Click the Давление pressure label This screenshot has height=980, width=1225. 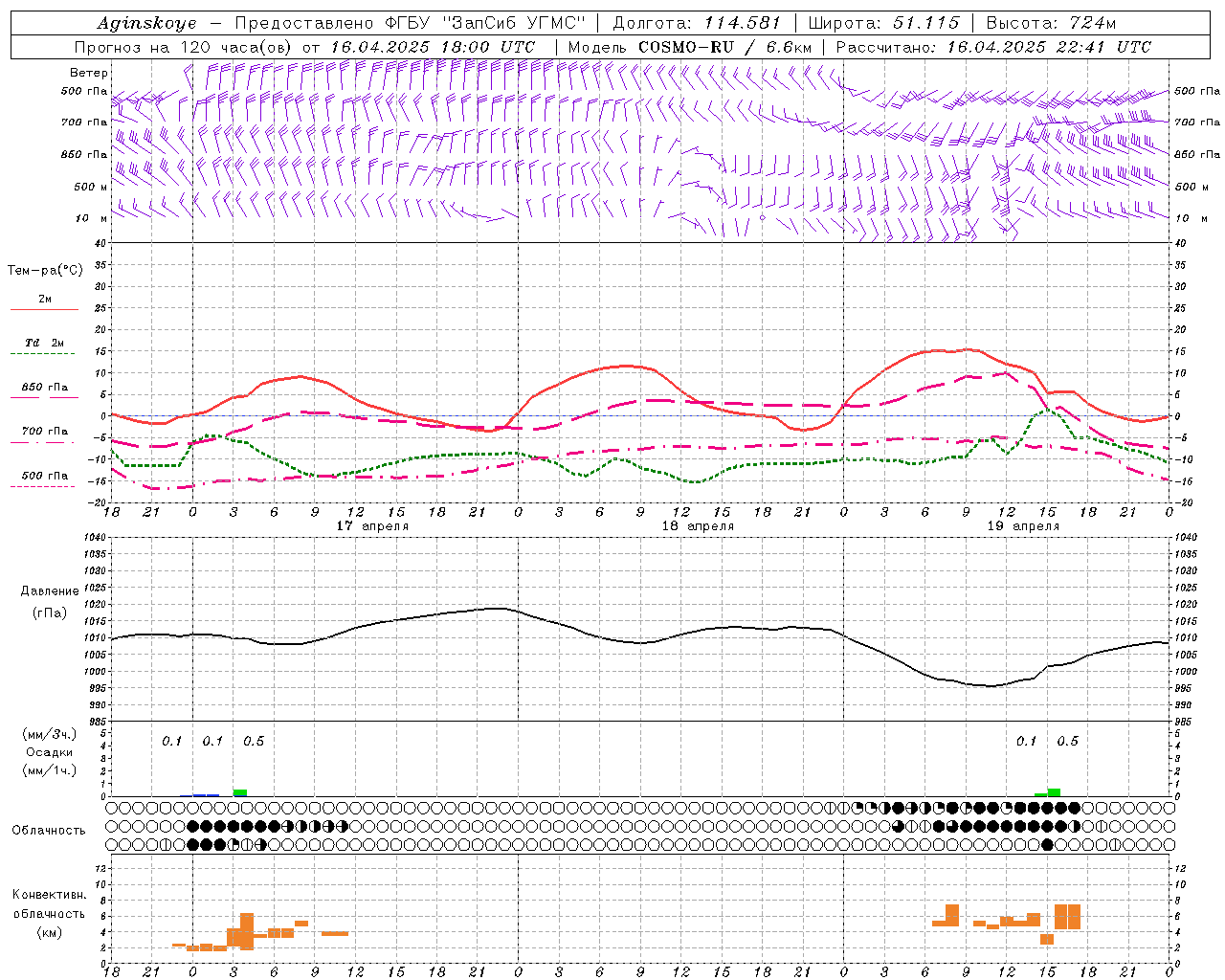click(50, 591)
